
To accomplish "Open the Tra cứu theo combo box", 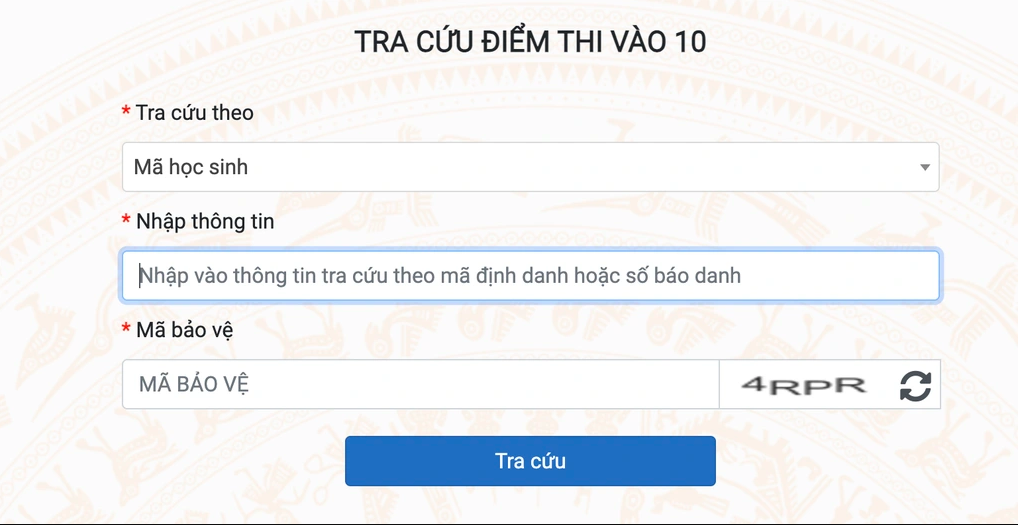I will coord(530,167).
